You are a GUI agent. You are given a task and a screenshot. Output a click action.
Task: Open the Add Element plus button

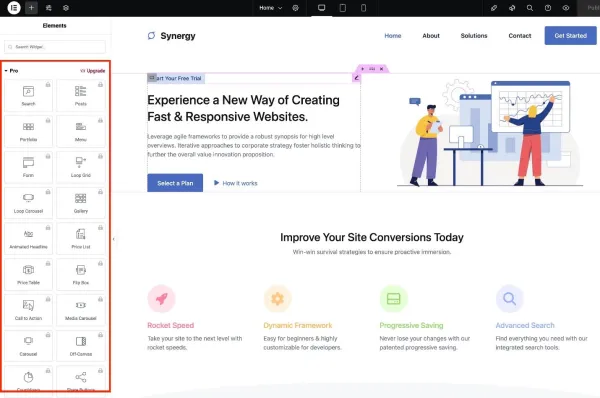coord(31,8)
